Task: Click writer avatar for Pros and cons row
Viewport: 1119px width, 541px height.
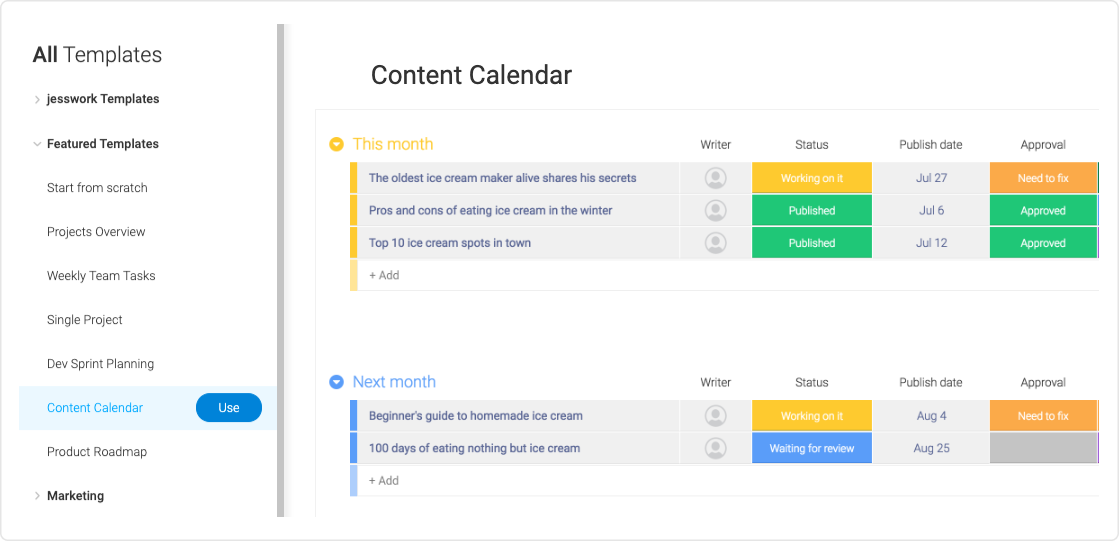Action: [715, 211]
